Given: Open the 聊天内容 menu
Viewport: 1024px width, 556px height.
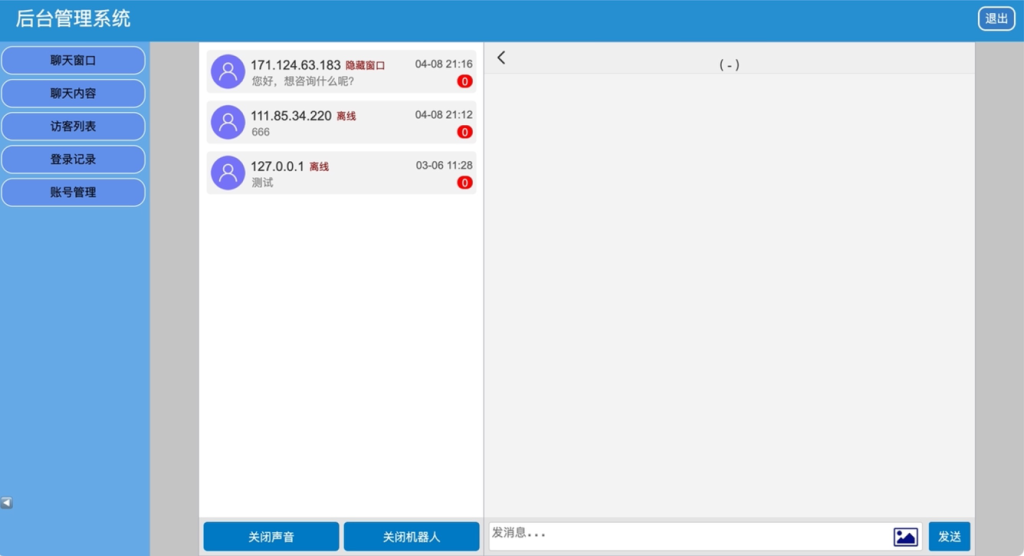Looking at the screenshot, I should pyautogui.click(x=73, y=93).
